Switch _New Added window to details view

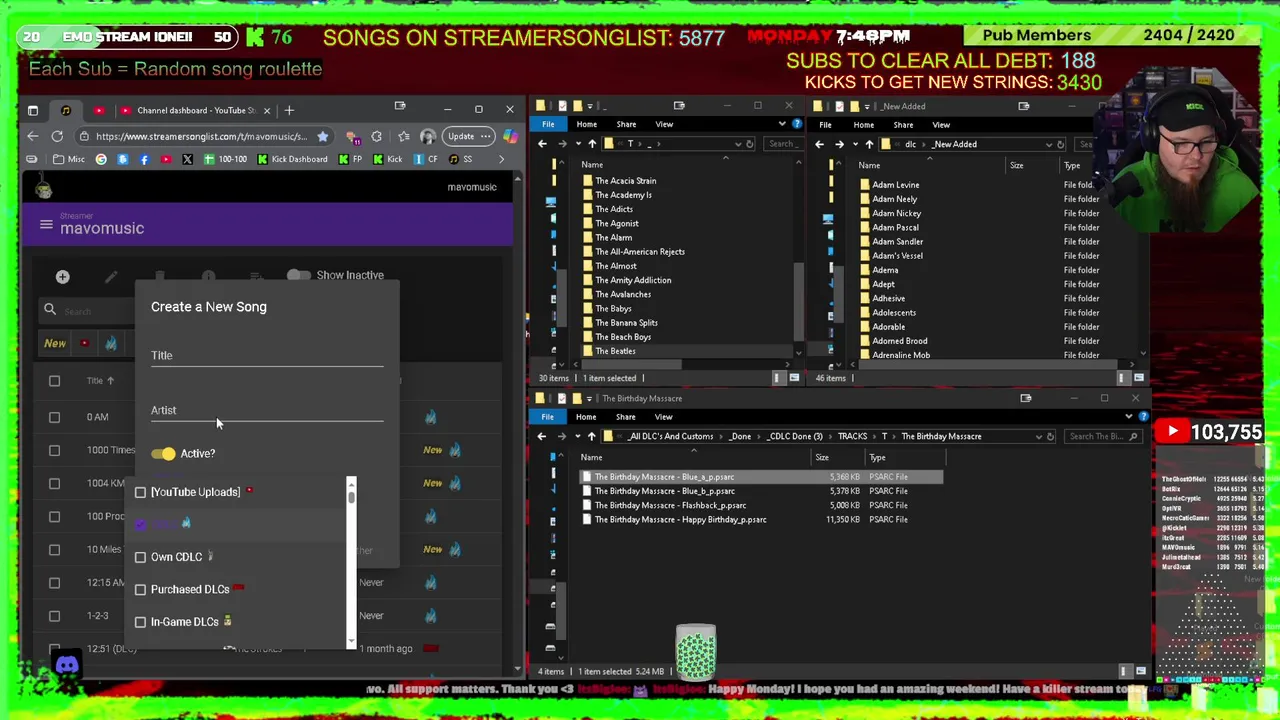1123,378
